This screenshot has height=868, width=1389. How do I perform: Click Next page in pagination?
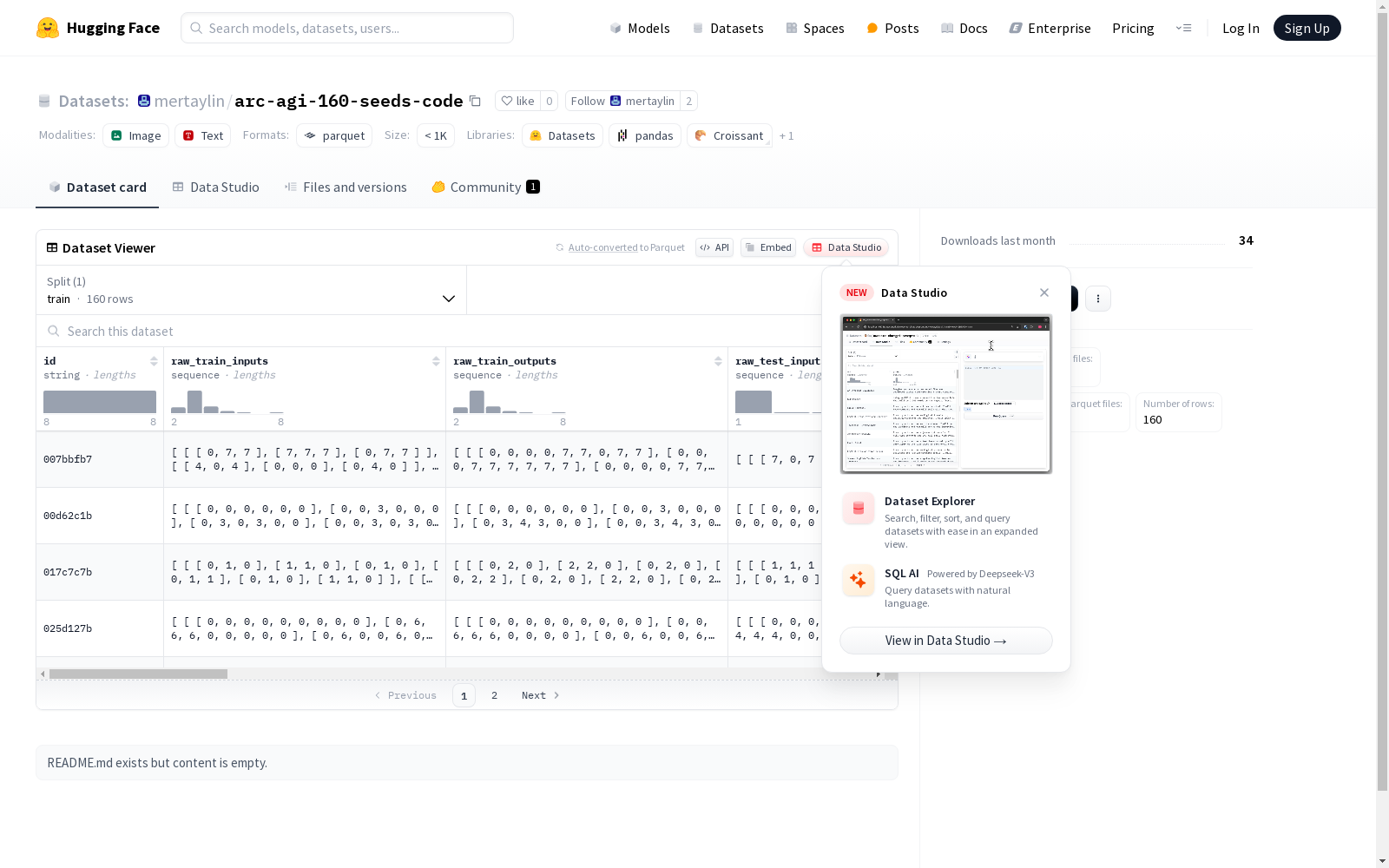pyautogui.click(x=541, y=695)
